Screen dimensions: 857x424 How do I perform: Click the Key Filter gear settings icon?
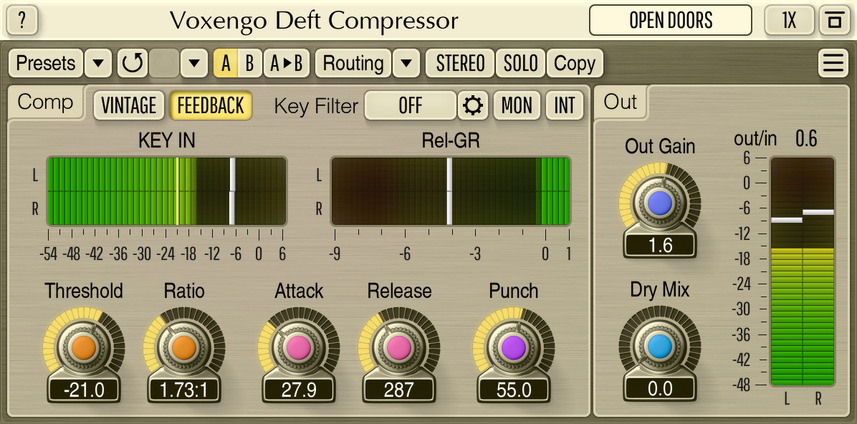click(x=473, y=105)
